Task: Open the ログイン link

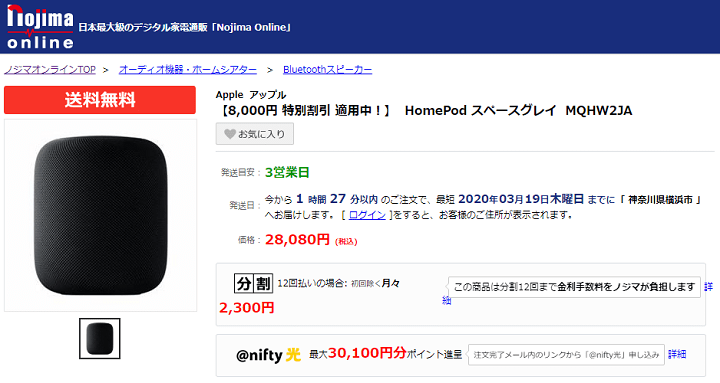Action: pos(367,214)
